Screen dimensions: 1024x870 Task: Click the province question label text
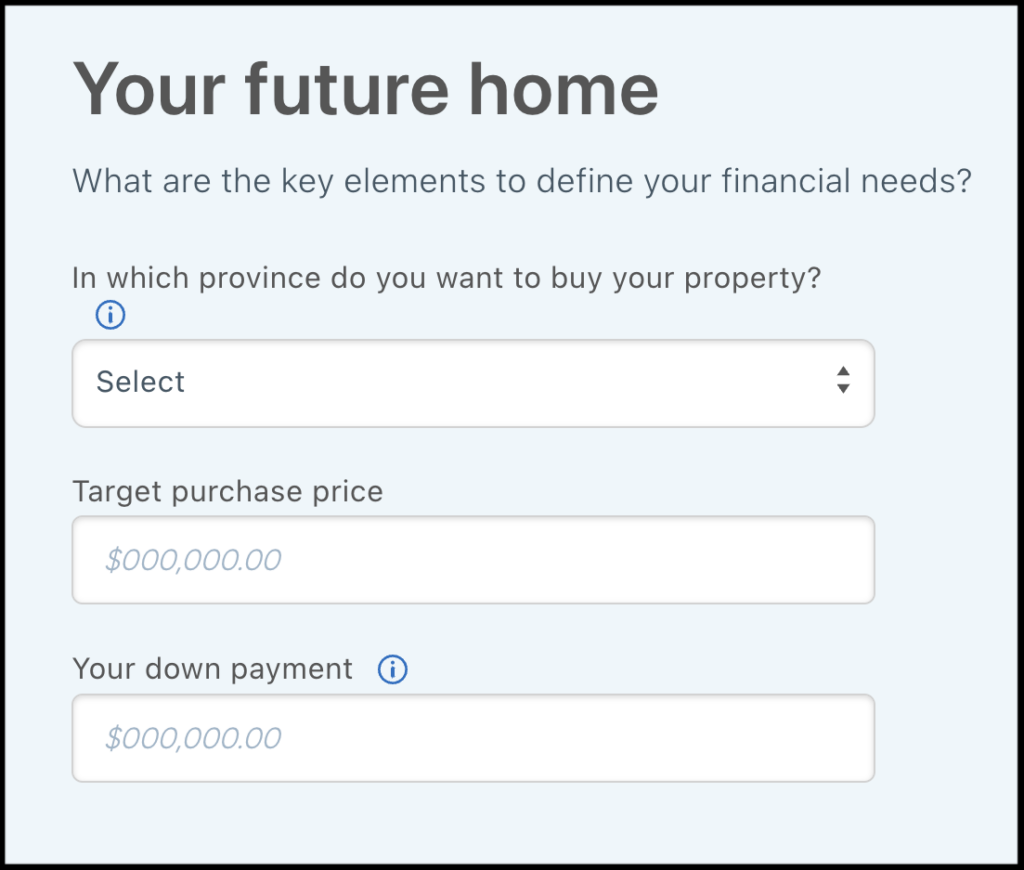[x=446, y=277]
